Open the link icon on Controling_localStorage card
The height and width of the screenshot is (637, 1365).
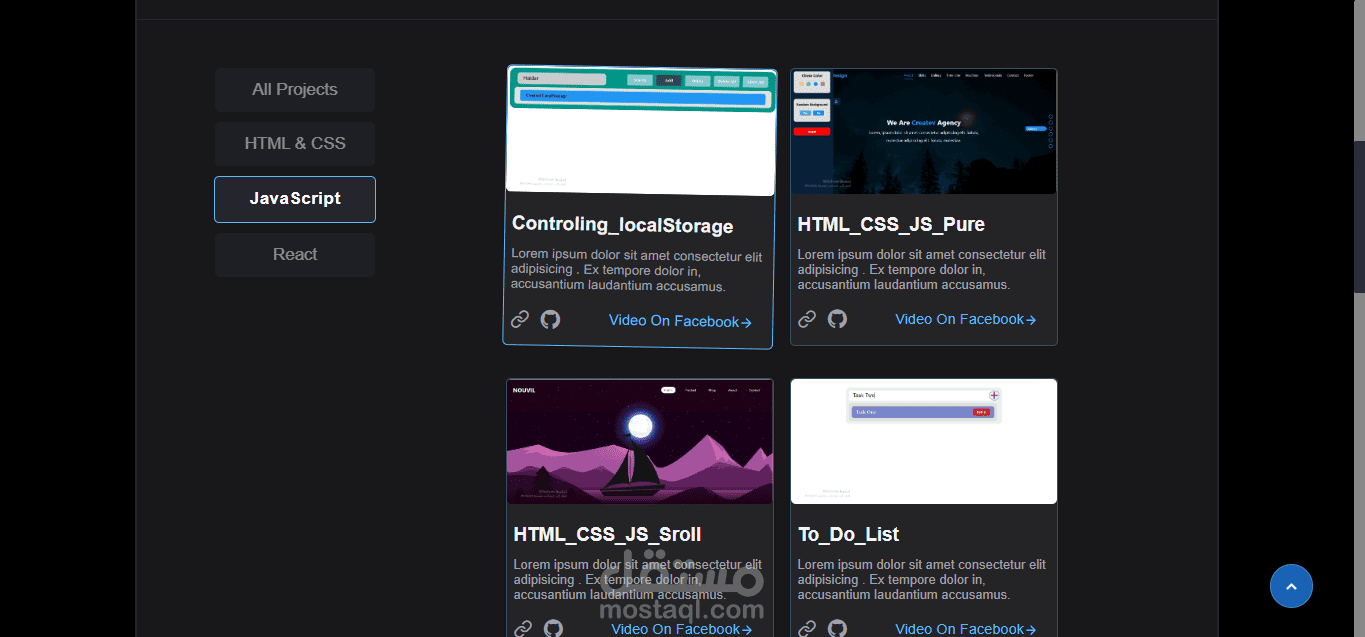520,319
